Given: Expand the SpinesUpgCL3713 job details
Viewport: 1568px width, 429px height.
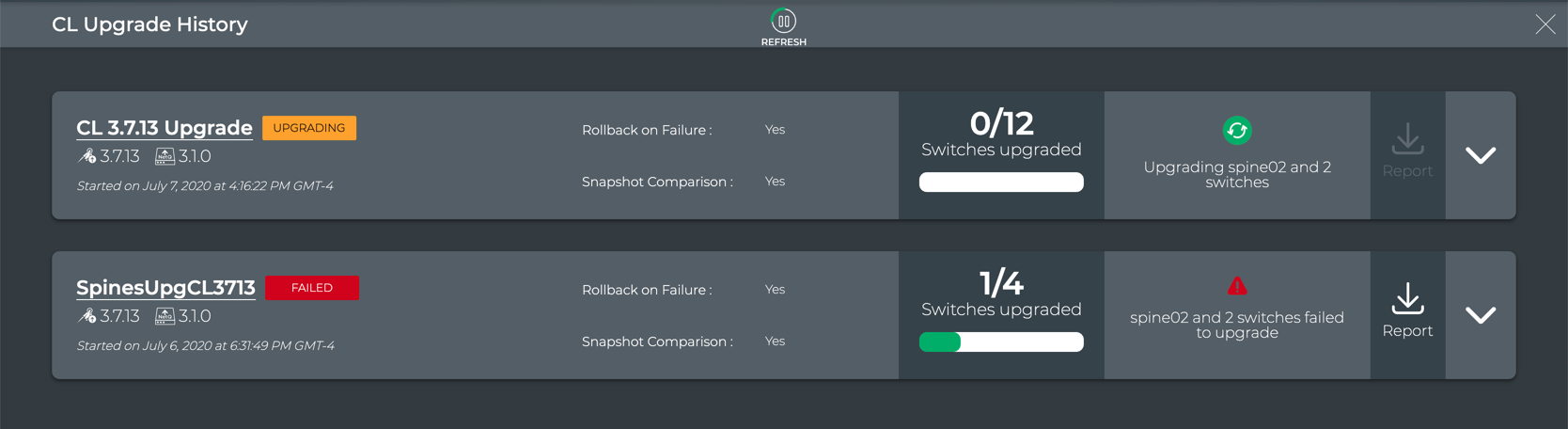Looking at the screenshot, I should pyautogui.click(x=1481, y=315).
